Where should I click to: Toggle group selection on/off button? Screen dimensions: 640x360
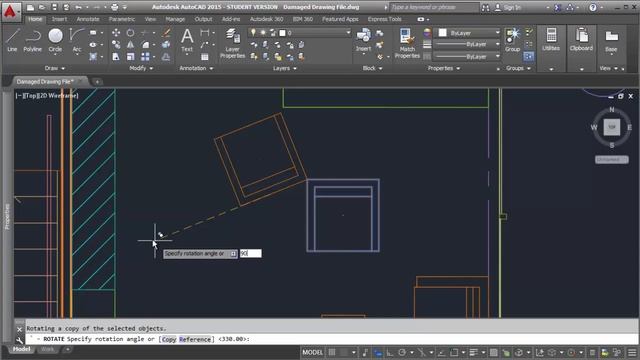pyautogui.click(x=529, y=57)
